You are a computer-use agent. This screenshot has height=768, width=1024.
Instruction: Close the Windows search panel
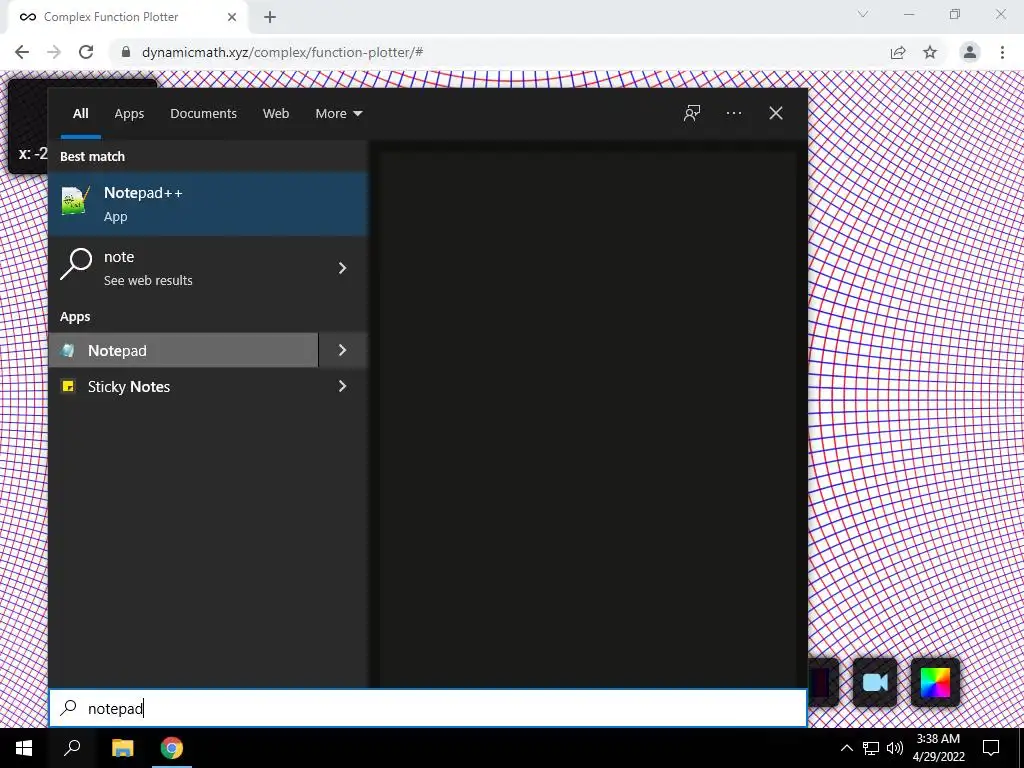[776, 114]
